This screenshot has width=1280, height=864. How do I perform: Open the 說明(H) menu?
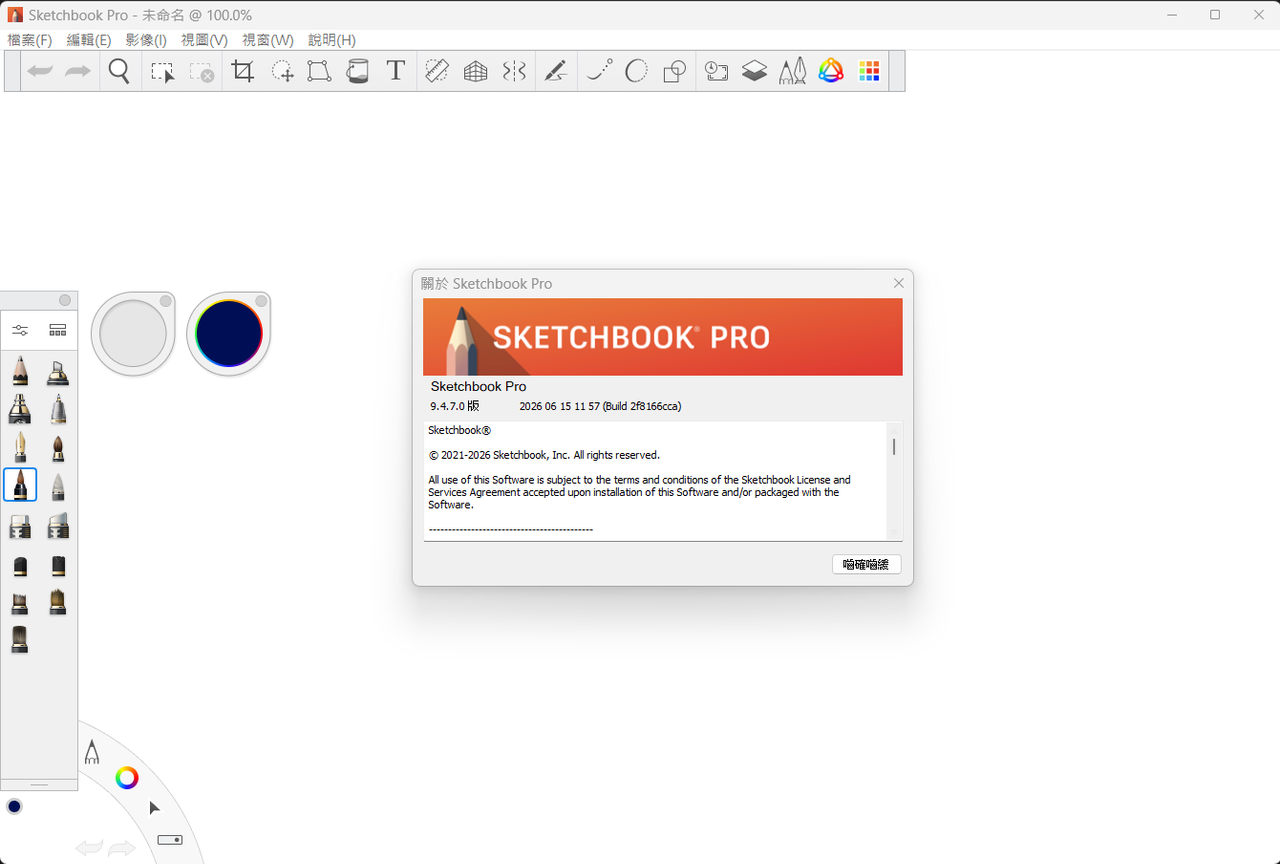[331, 40]
